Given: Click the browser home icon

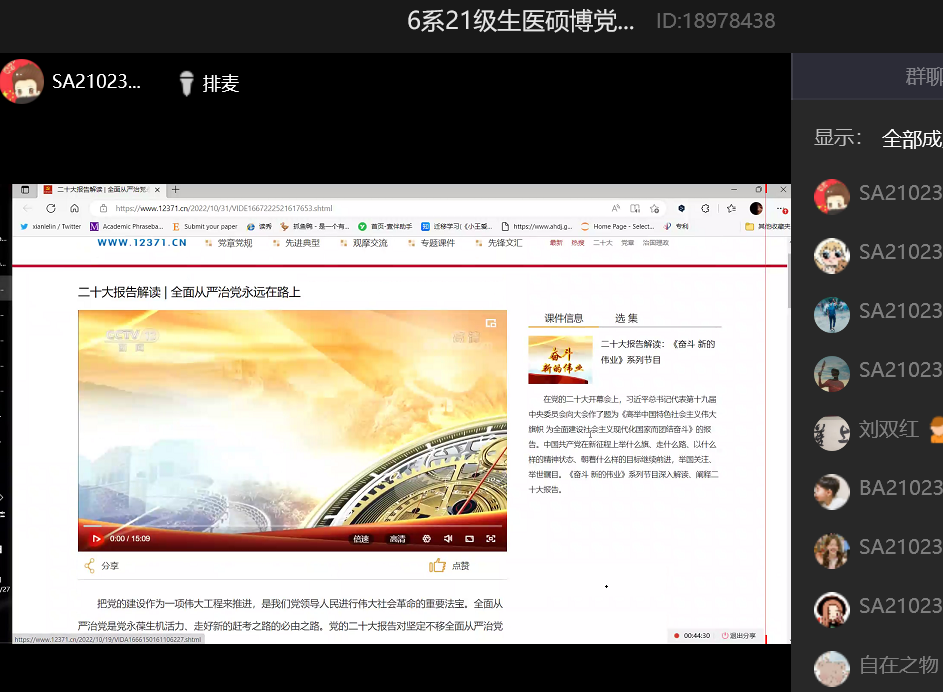Looking at the screenshot, I should coord(74,208).
